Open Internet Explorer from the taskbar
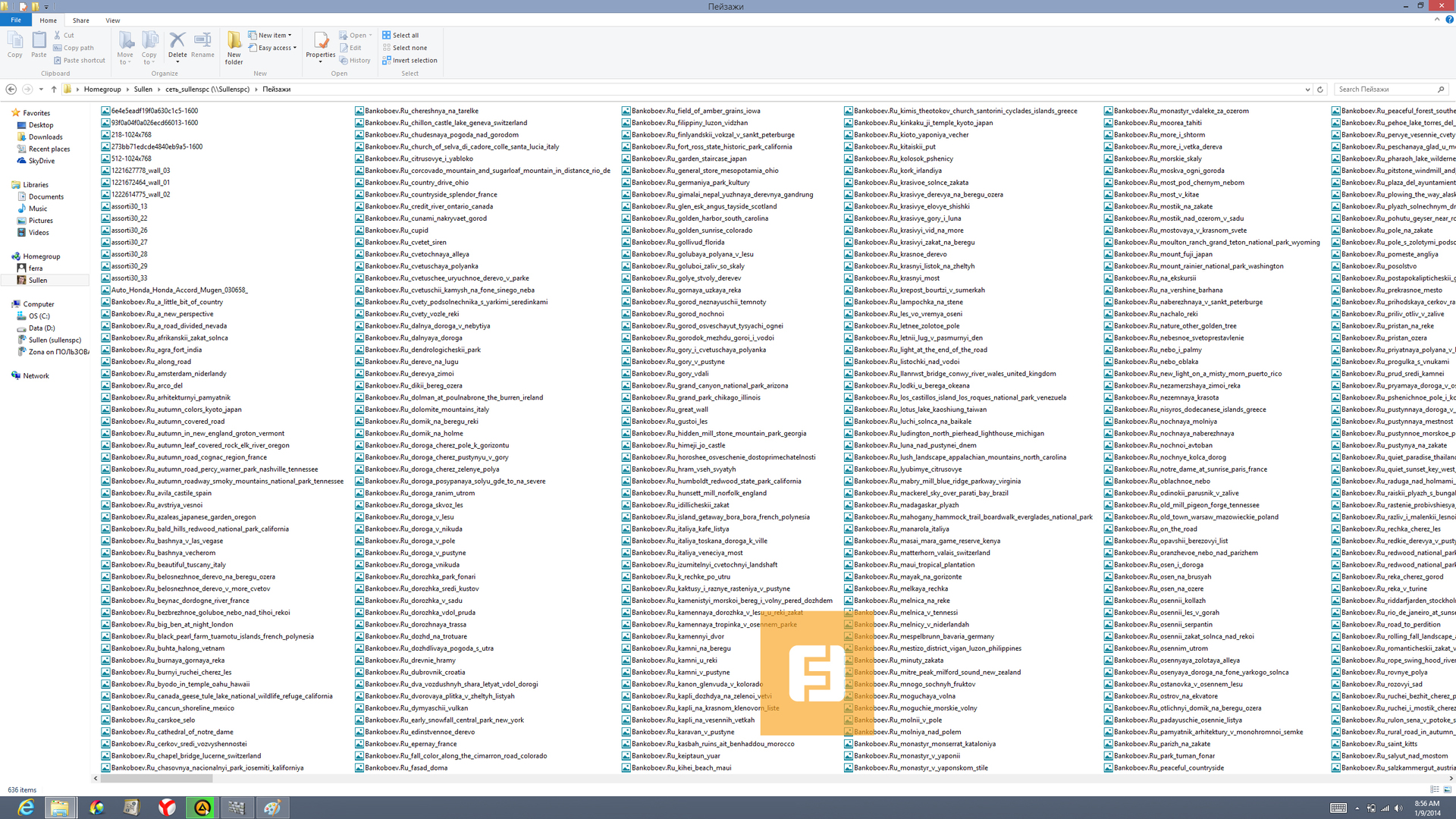 point(25,808)
